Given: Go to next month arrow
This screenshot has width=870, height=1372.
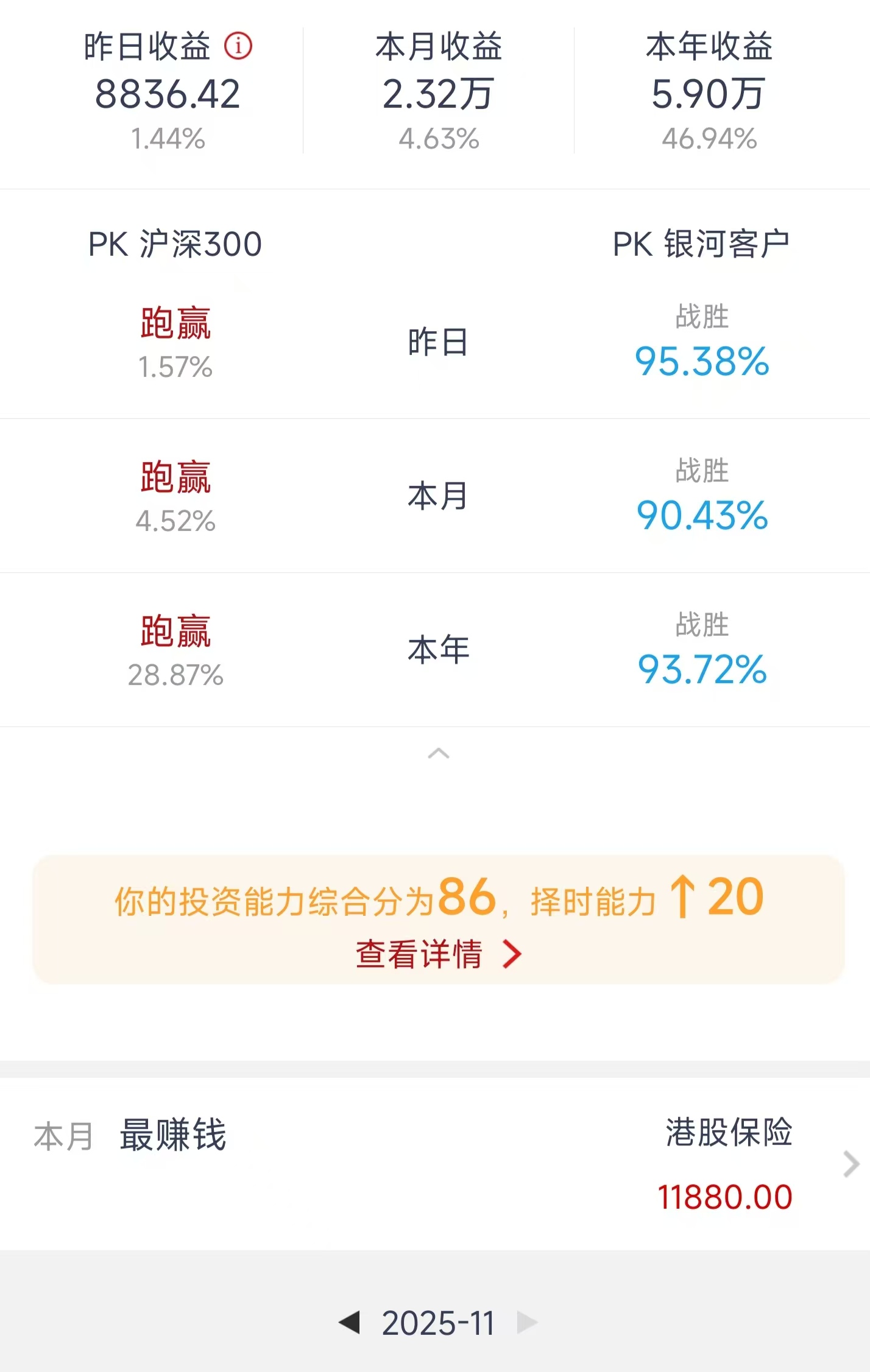Looking at the screenshot, I should [526, 1322].
